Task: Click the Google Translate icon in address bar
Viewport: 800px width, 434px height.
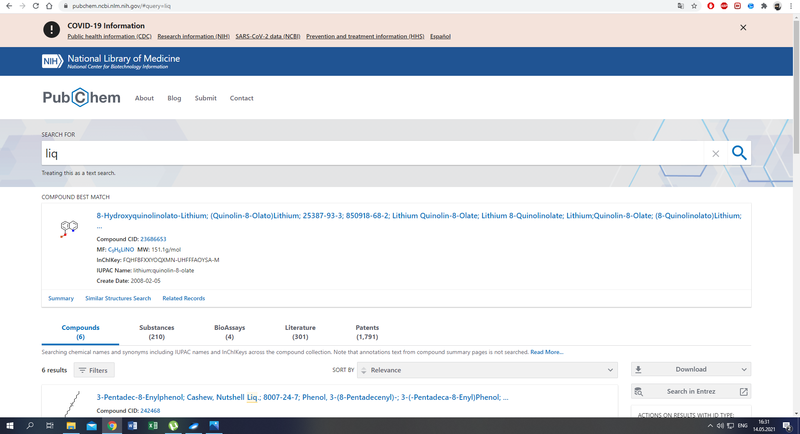Action: tap(680, 6)
